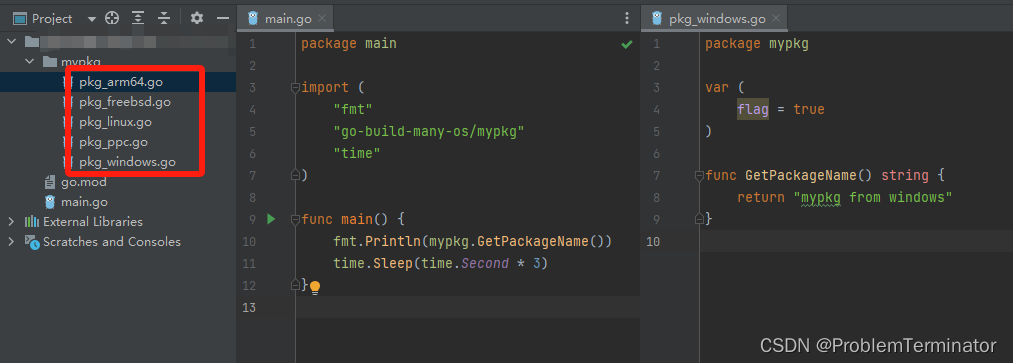Open editor tab options three-dot menu
The image size is (1013, 363).
tap(627, 19)
